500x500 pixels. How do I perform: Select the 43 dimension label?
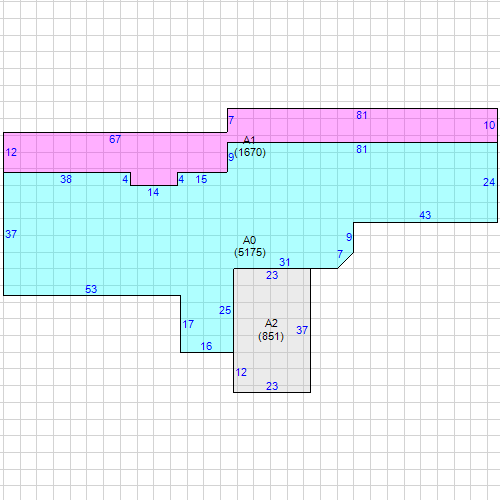425,215
